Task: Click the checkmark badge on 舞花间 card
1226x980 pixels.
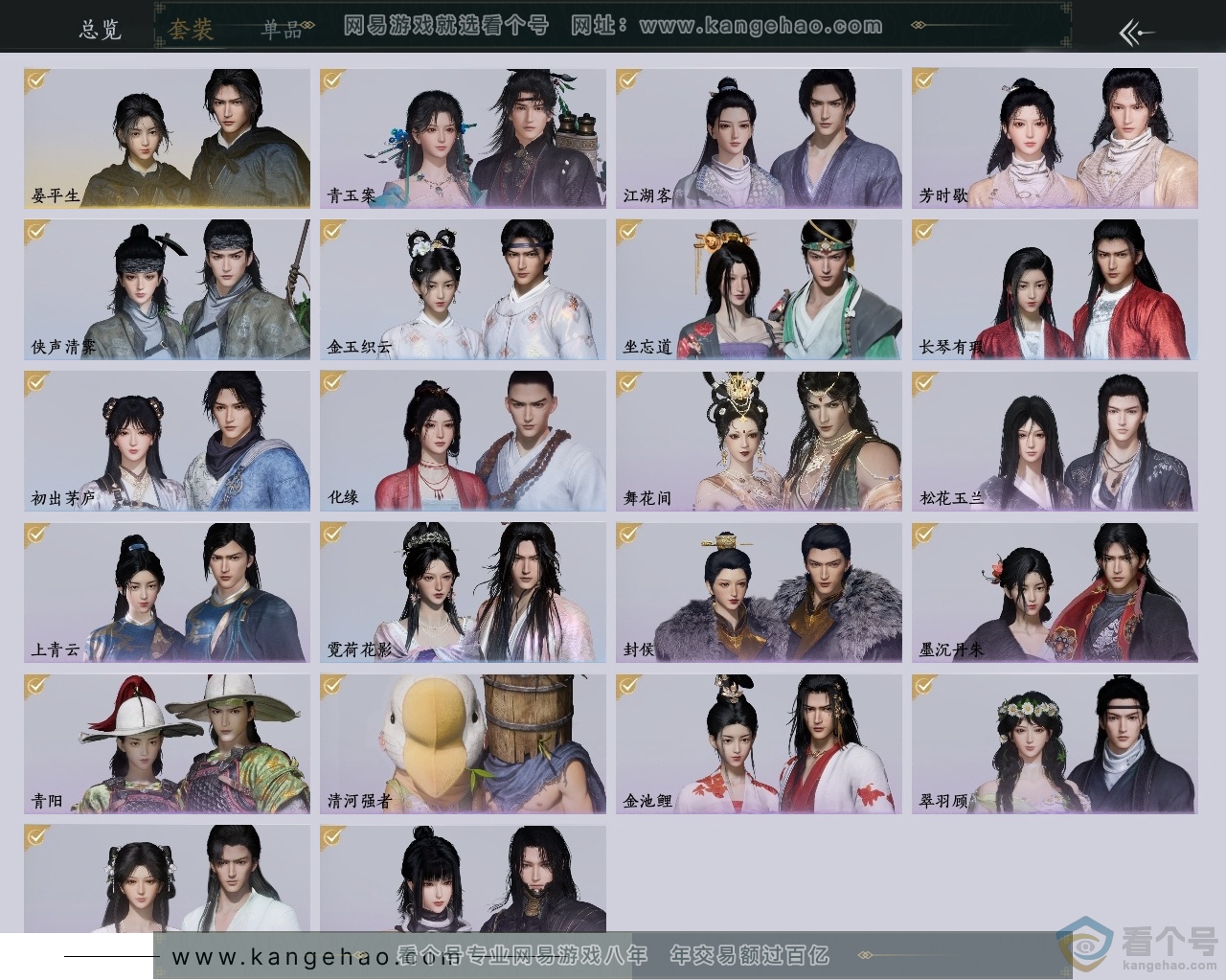Action: [x=629, y=382]
